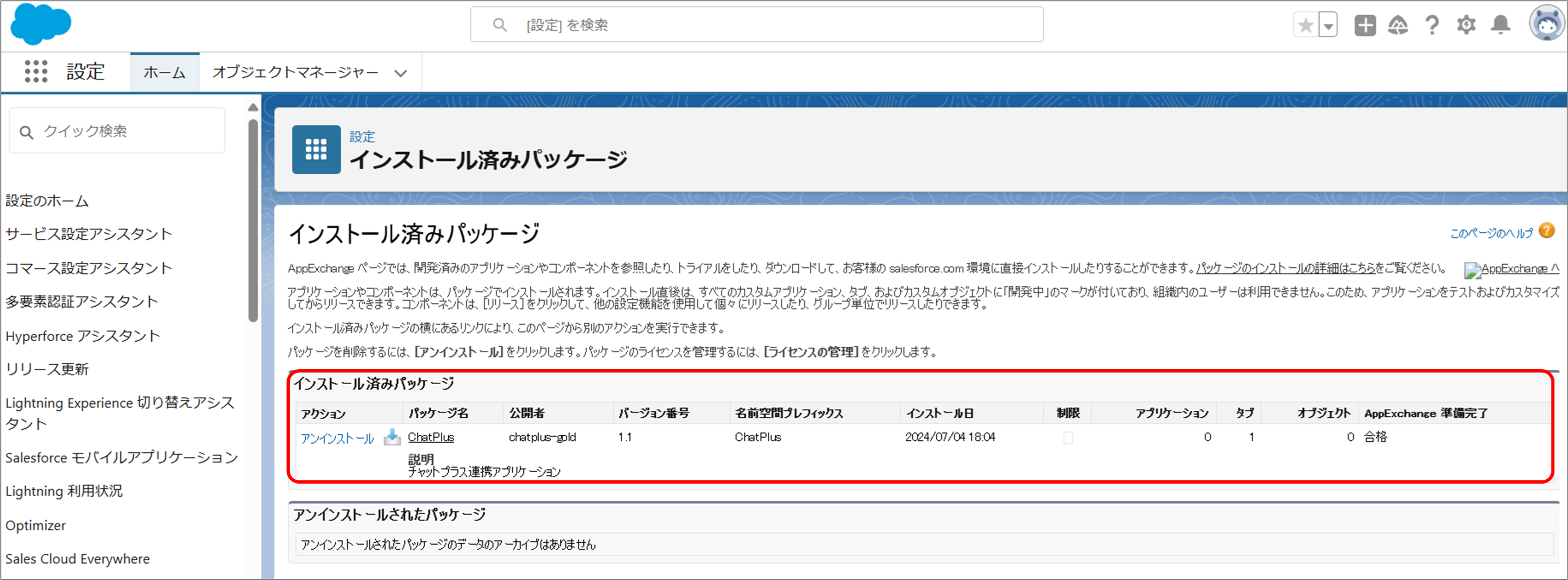Open the user profile avatar

tap(1547, 24)
